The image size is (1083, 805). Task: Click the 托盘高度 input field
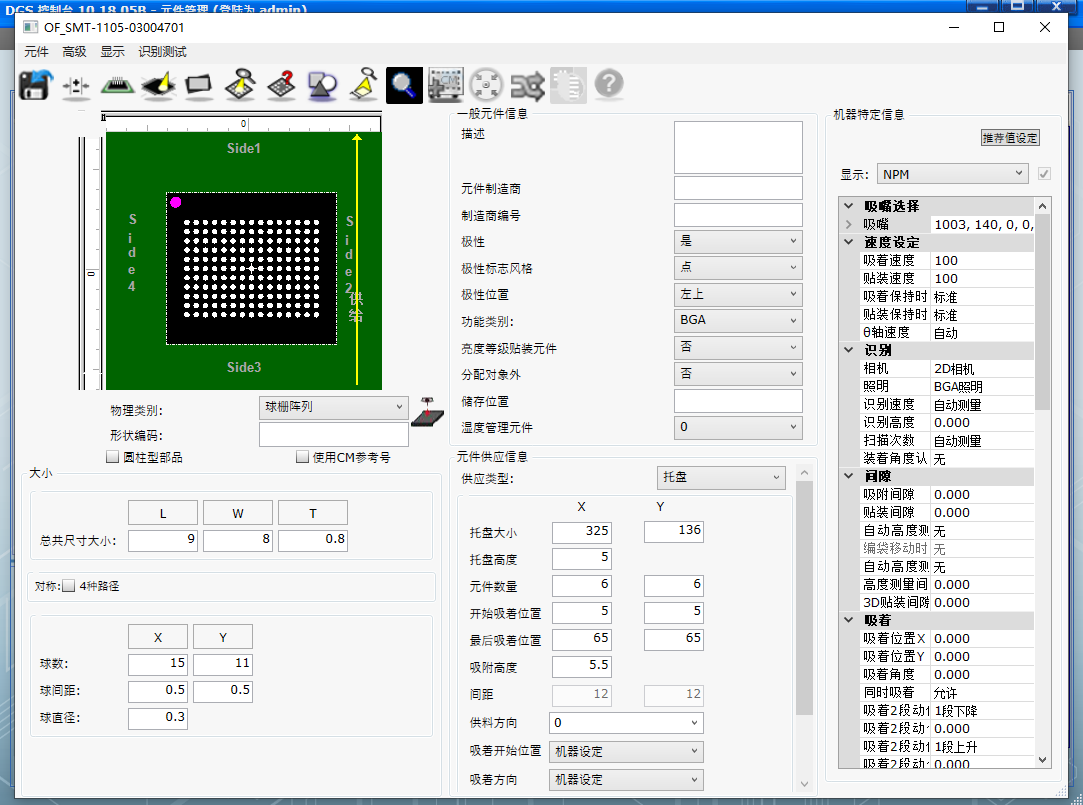(581, 558)
